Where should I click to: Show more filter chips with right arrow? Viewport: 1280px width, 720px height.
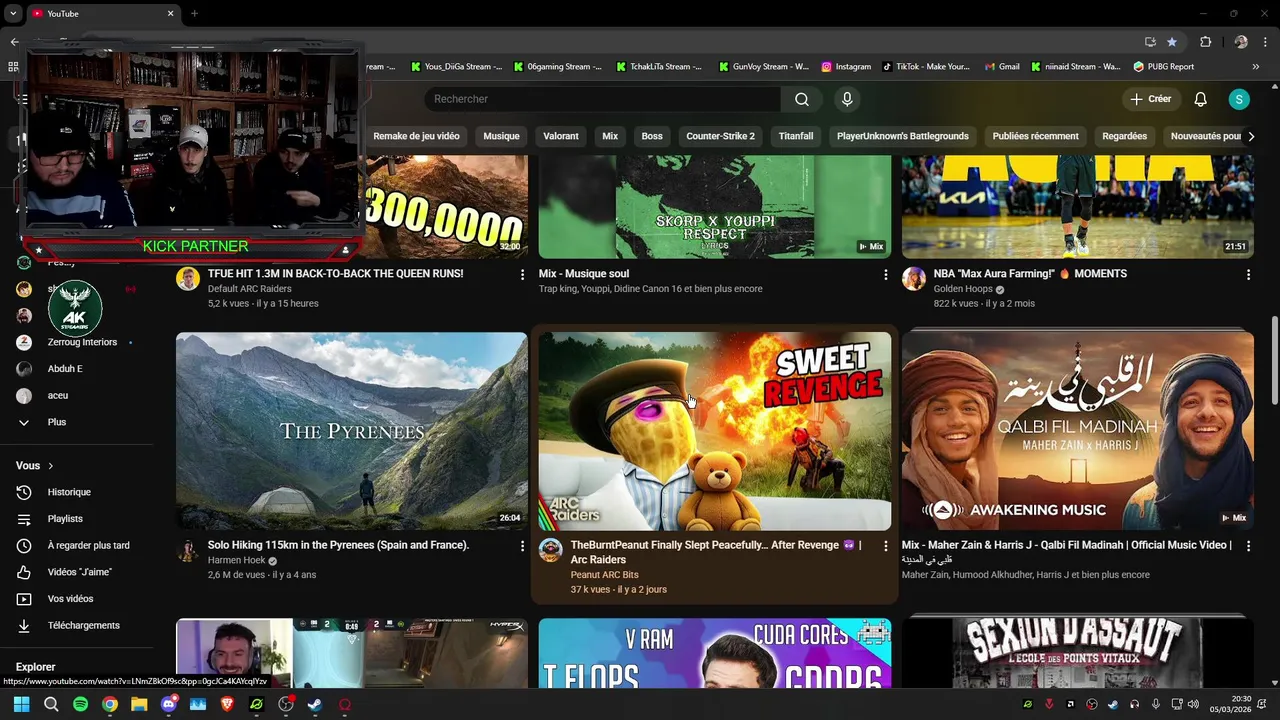[x=1250, y=136]
